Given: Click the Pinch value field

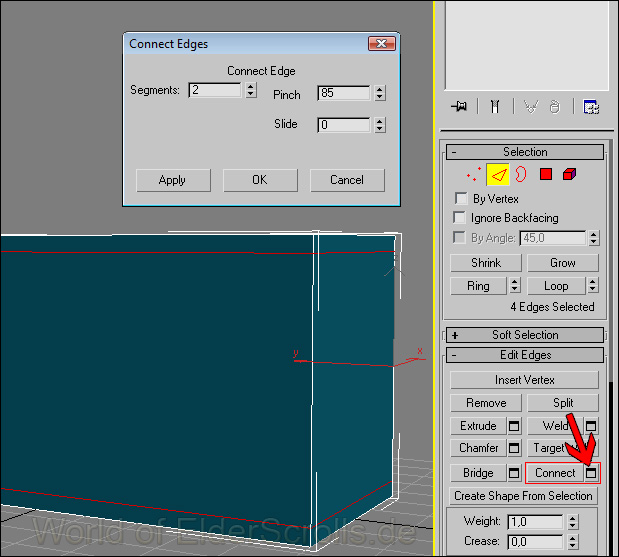Looking at the screenshot, I should pyautogui.click(x=344, y=93).
